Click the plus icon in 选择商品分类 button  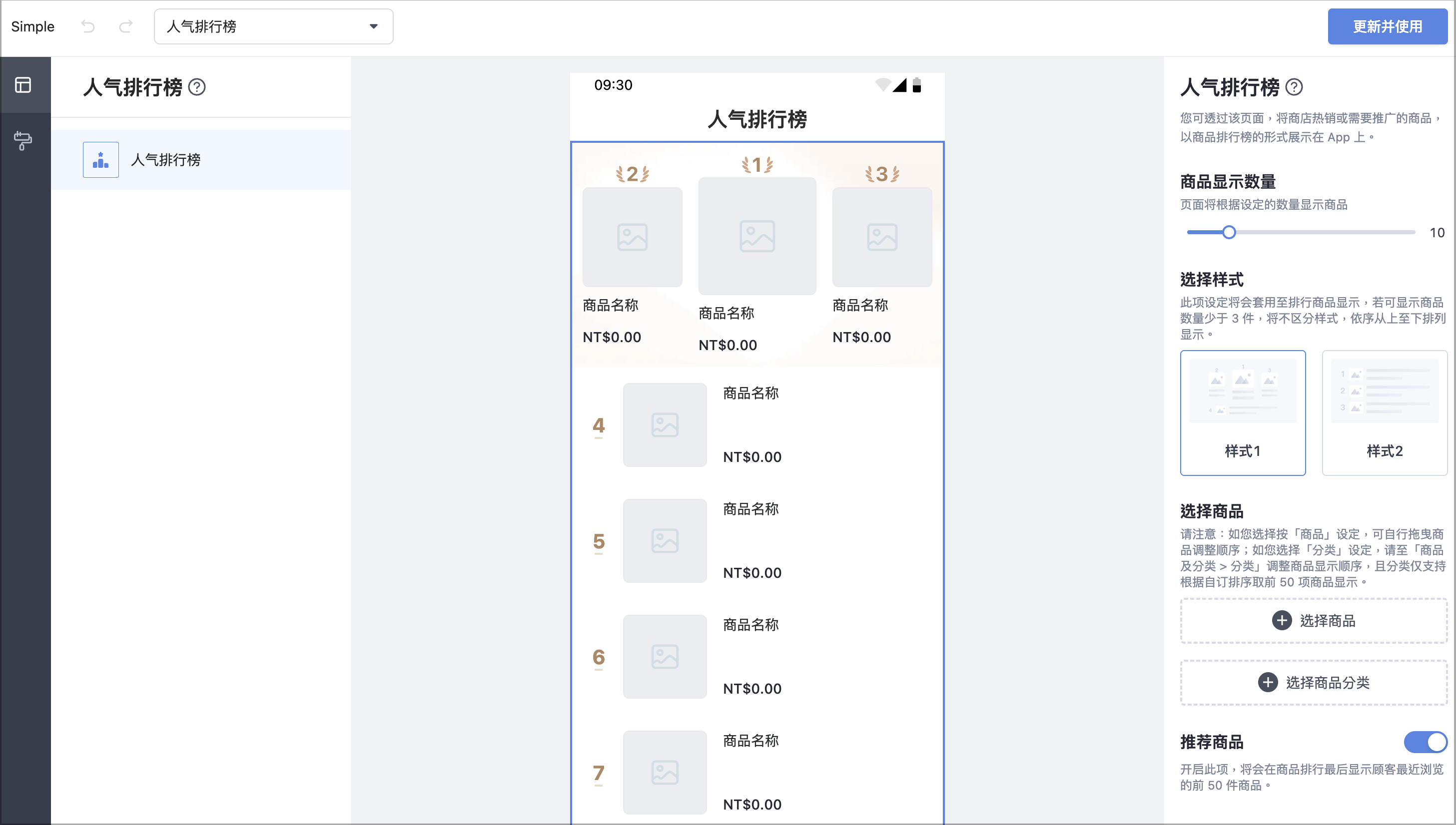[x=1268, y=682]
